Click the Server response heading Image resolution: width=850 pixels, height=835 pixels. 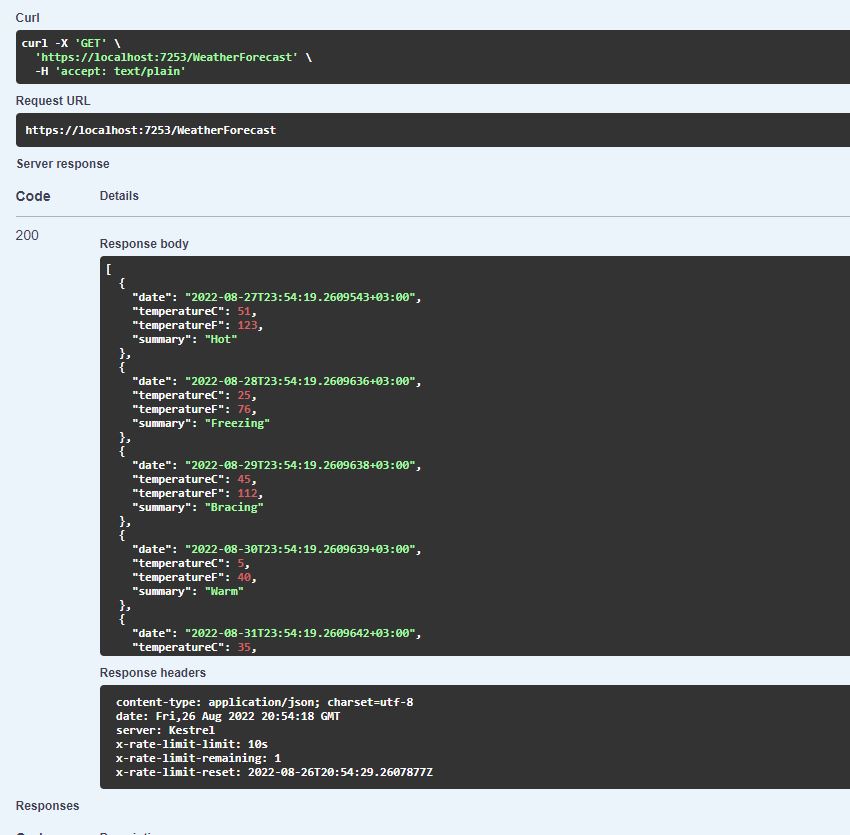[63, 164]
